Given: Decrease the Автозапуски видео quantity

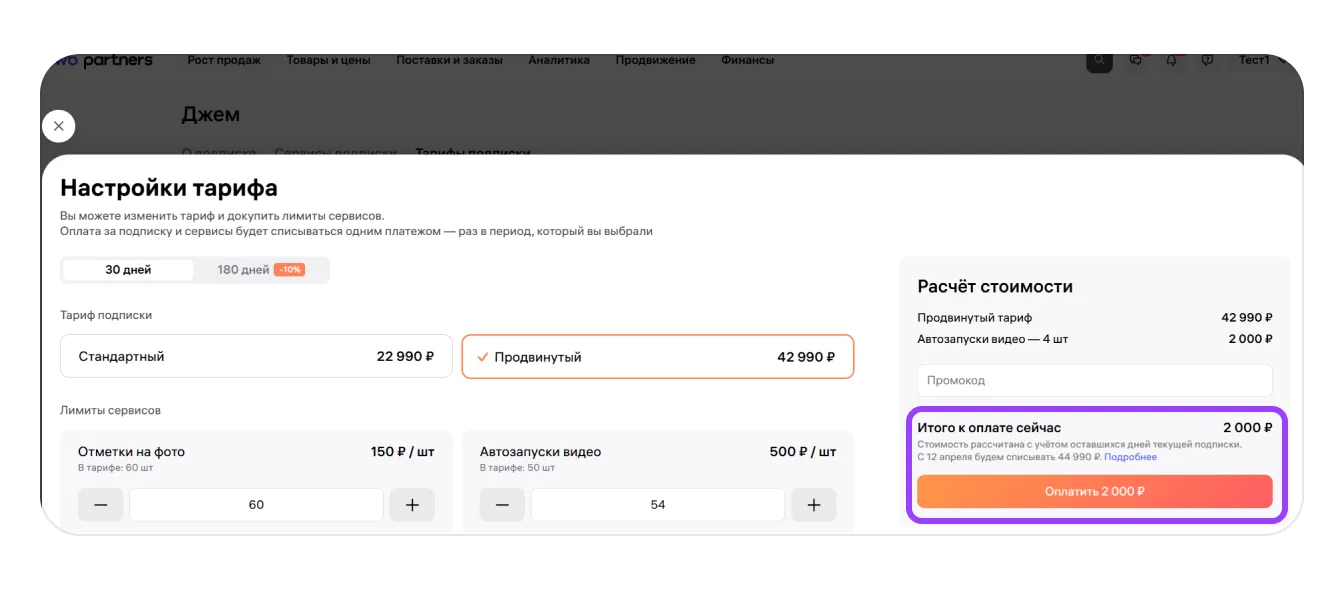Looking at the screenshot, I should click(502, 505).
